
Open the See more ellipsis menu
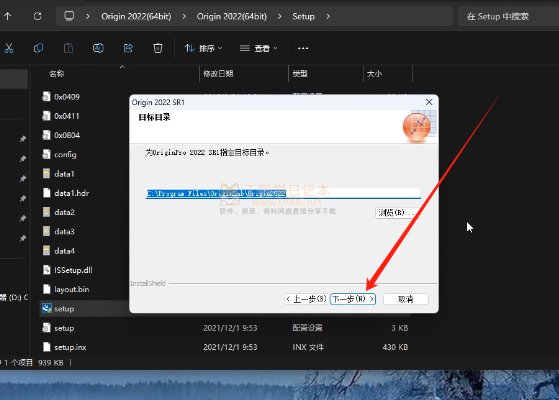(303, 48)
